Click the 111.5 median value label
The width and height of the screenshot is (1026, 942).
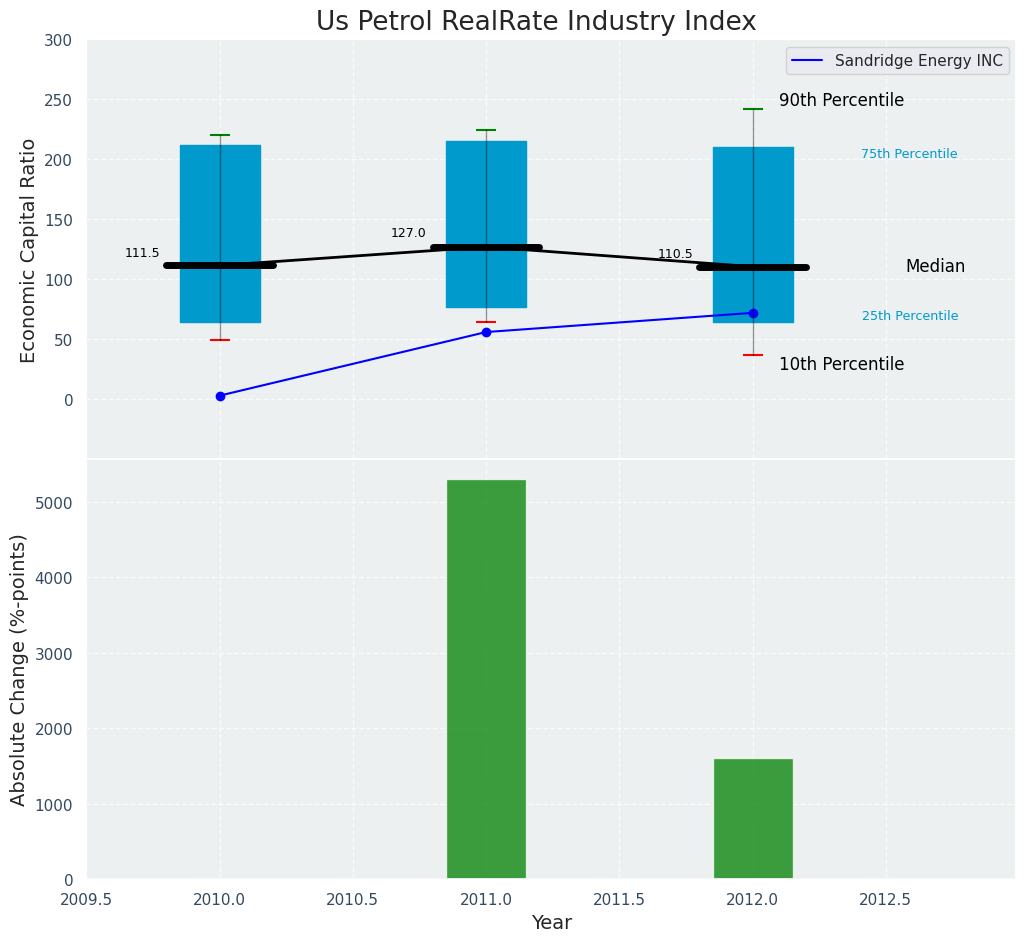142,253
